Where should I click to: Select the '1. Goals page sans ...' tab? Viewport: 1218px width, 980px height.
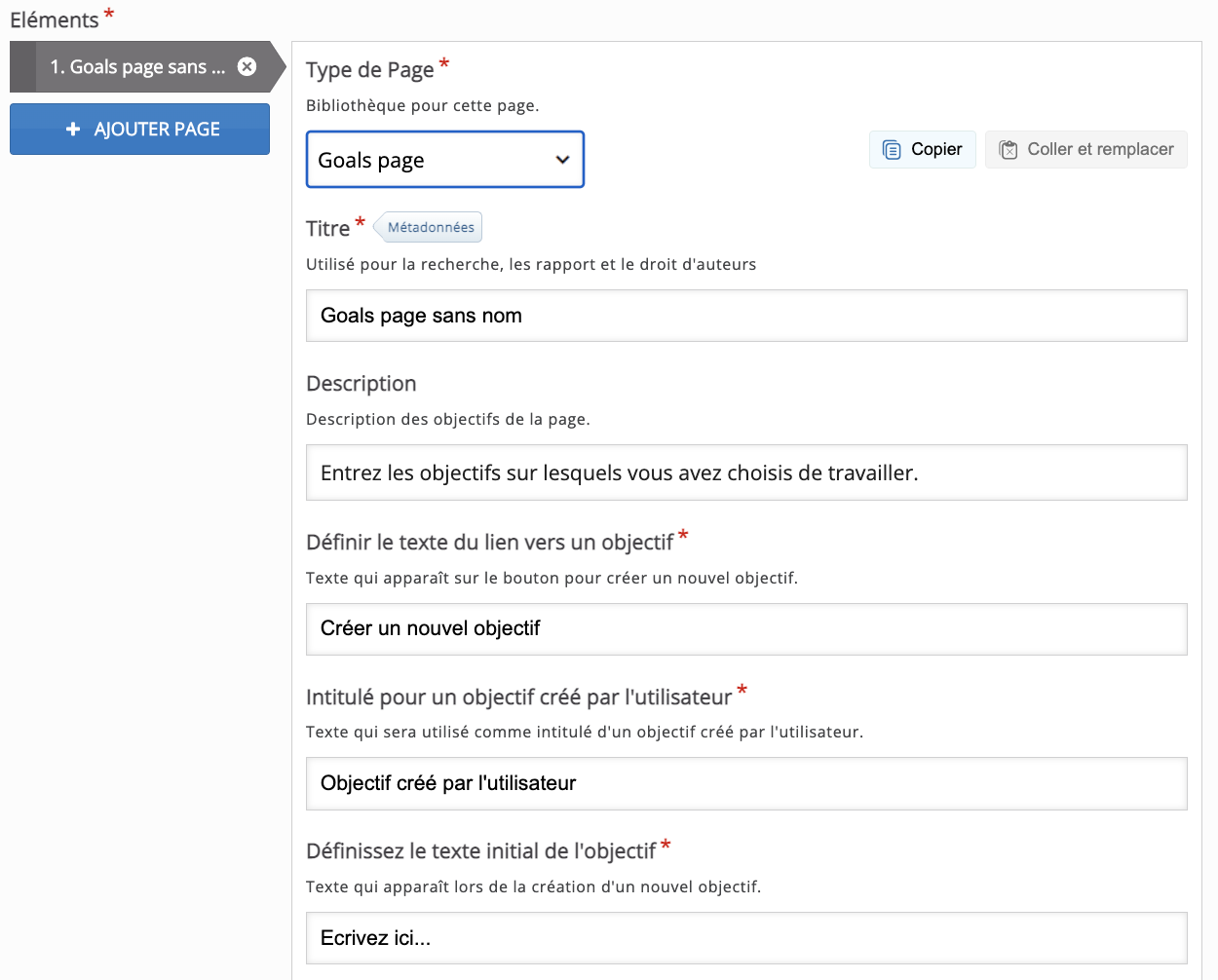tap(137, 67)
